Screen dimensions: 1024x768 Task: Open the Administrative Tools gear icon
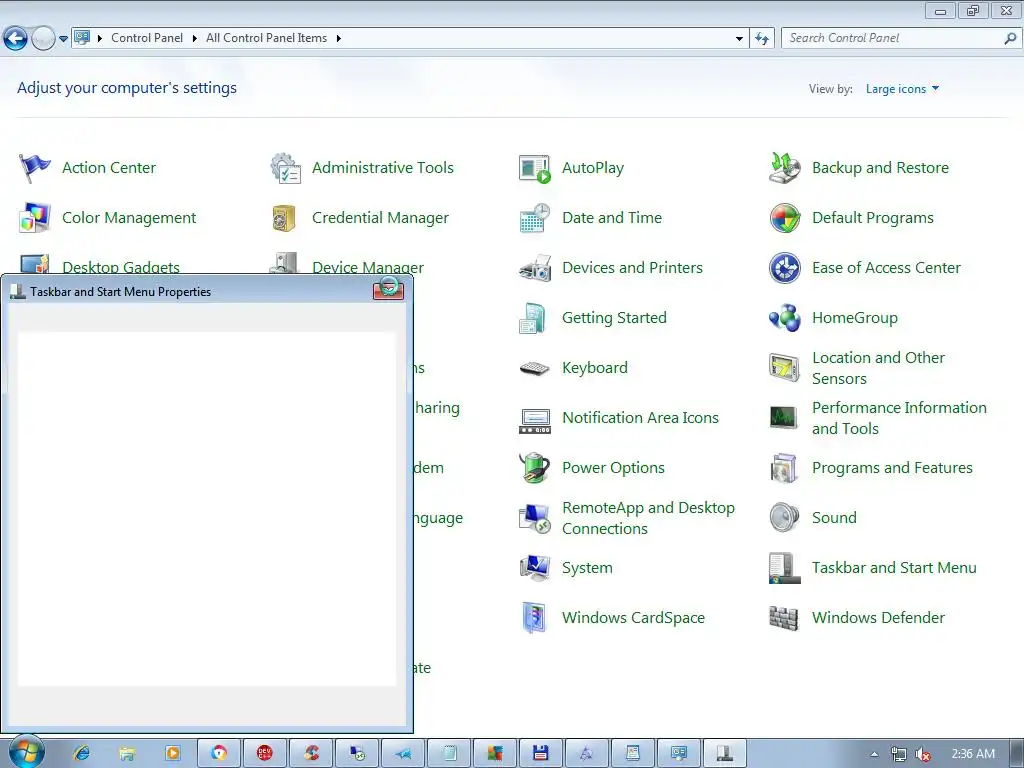tap(285, 168)
